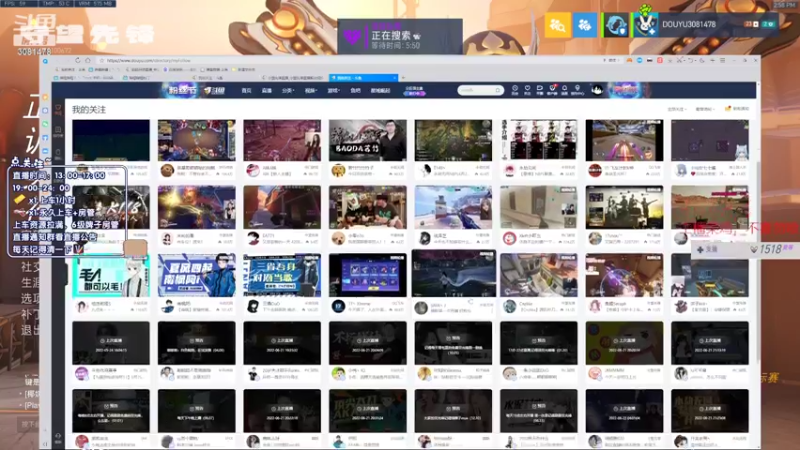The image size is (800, 450).
Task: Expand the 分类 category dropdown
Action: tap(287, 90)
